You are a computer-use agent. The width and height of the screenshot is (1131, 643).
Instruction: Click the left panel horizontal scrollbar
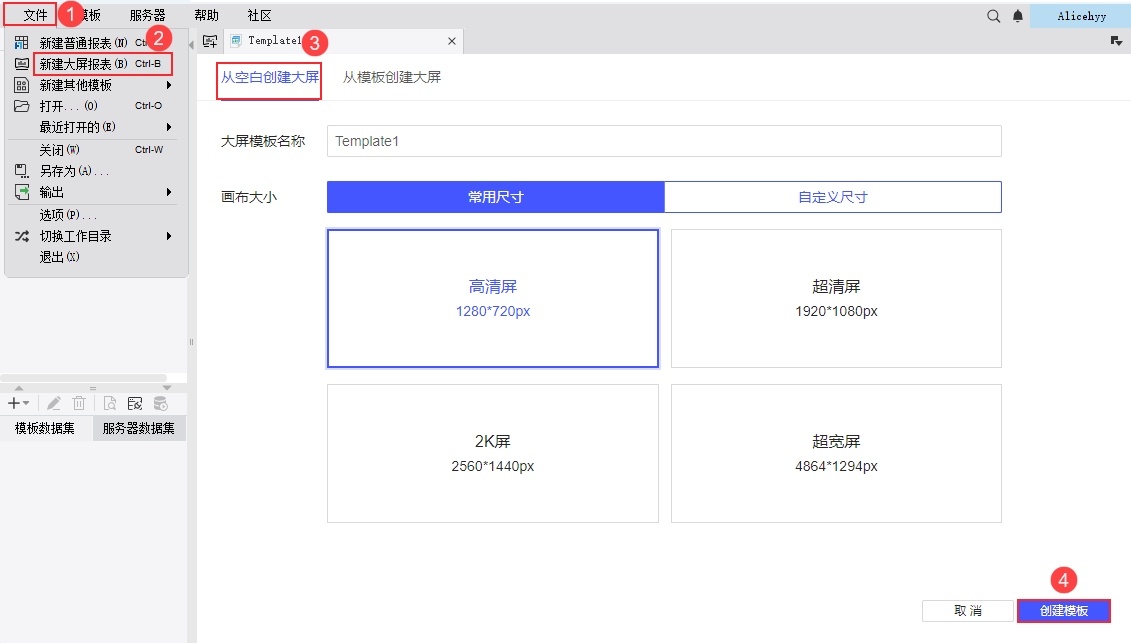coord(84,377)
